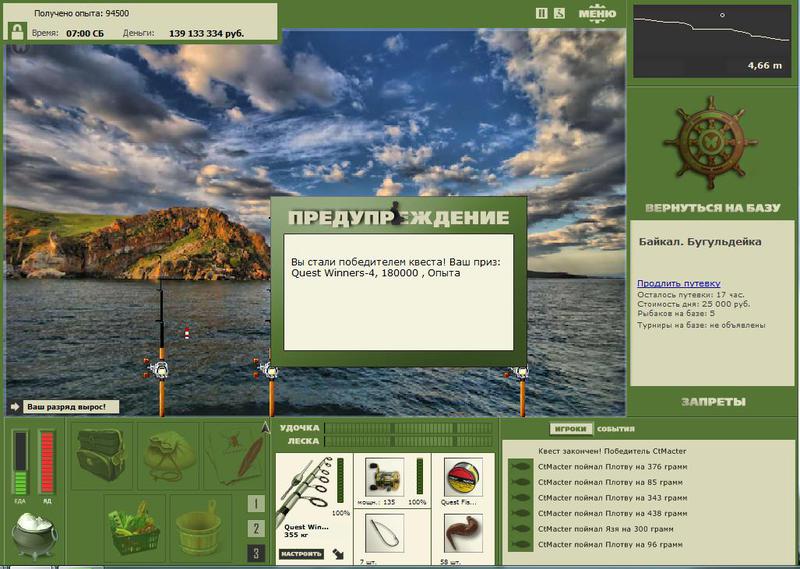Image resolution: width=800 pixels, height=569 pixels.
Task: Open the wooden bucket icon
Action: [200, 528]
